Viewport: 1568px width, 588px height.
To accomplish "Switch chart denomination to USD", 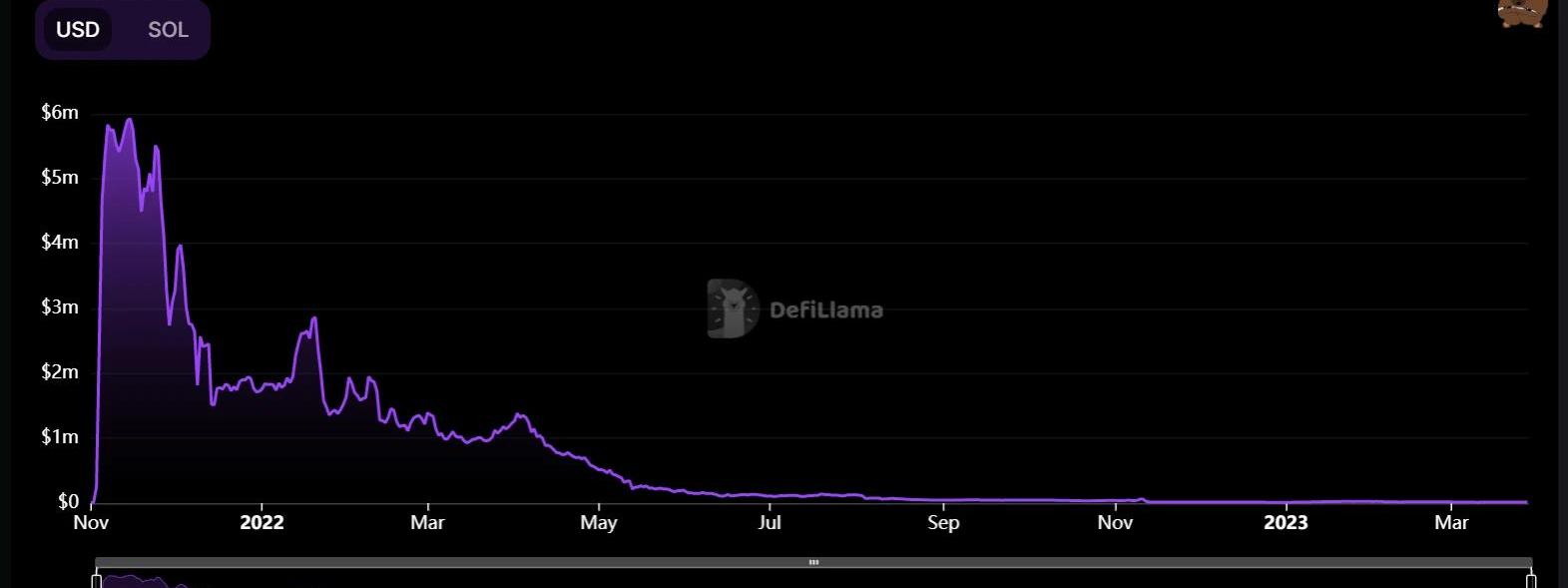I will click(78, 30).
